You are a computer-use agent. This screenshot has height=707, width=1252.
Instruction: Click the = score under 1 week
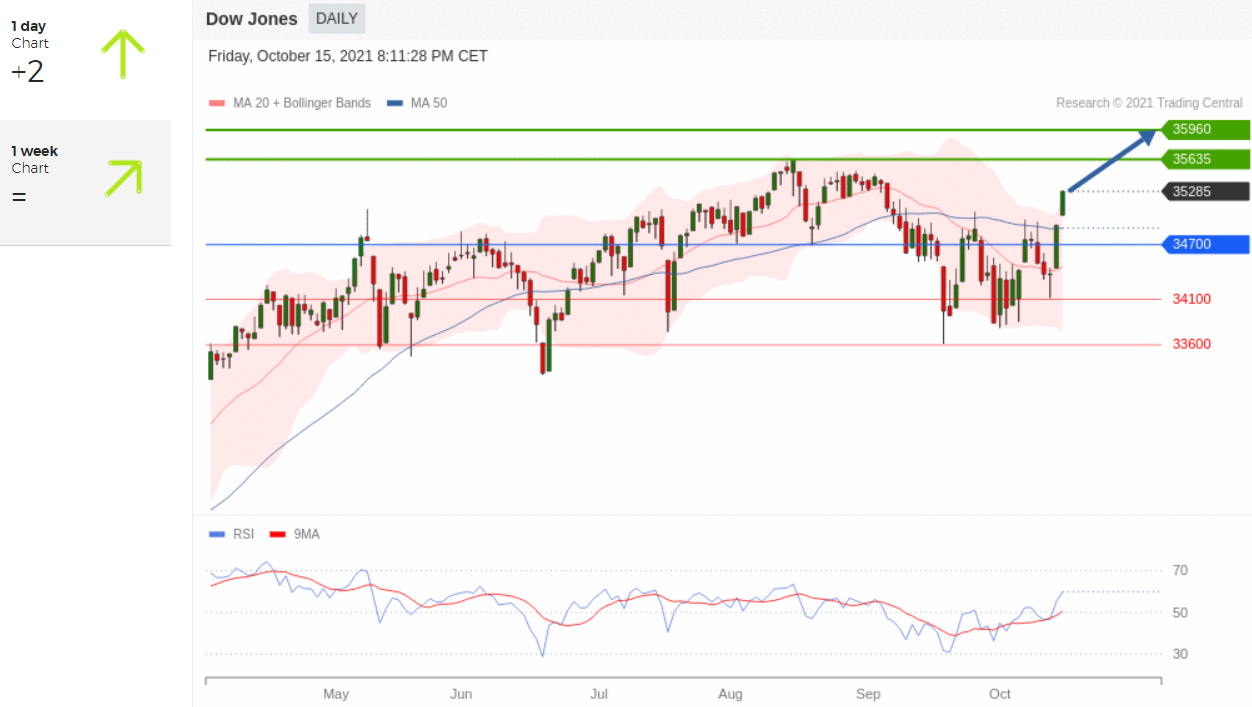[19, 196]
